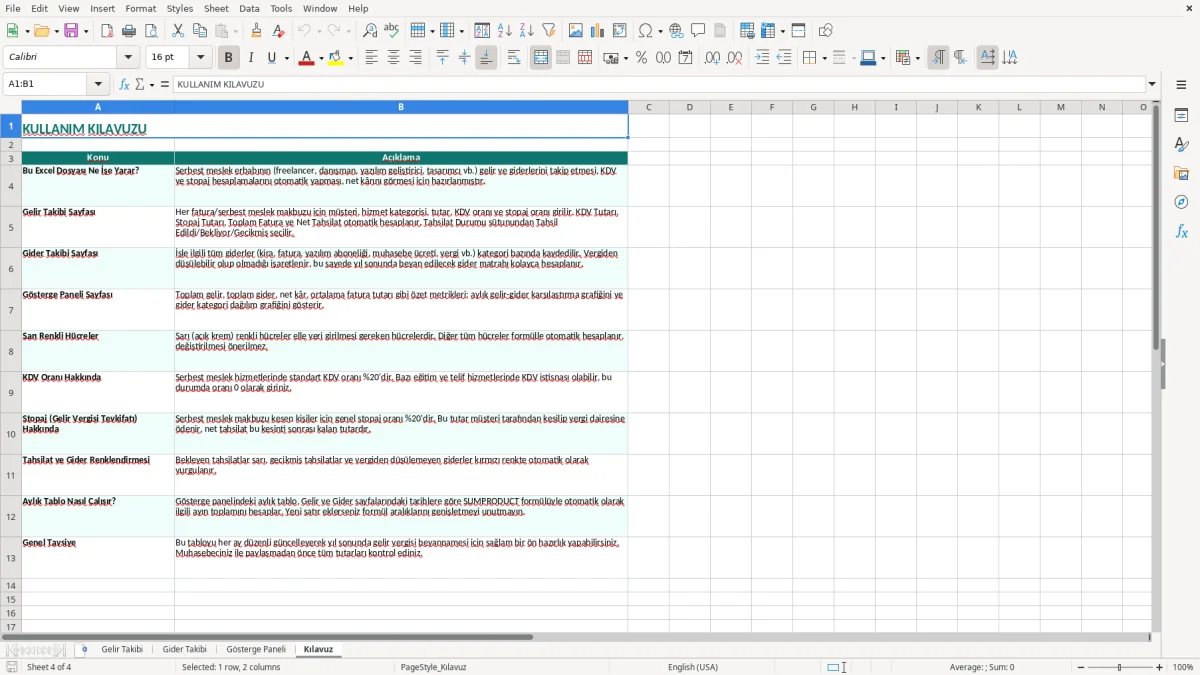Open the sidebar Styles icon

tap(1181, 144)
